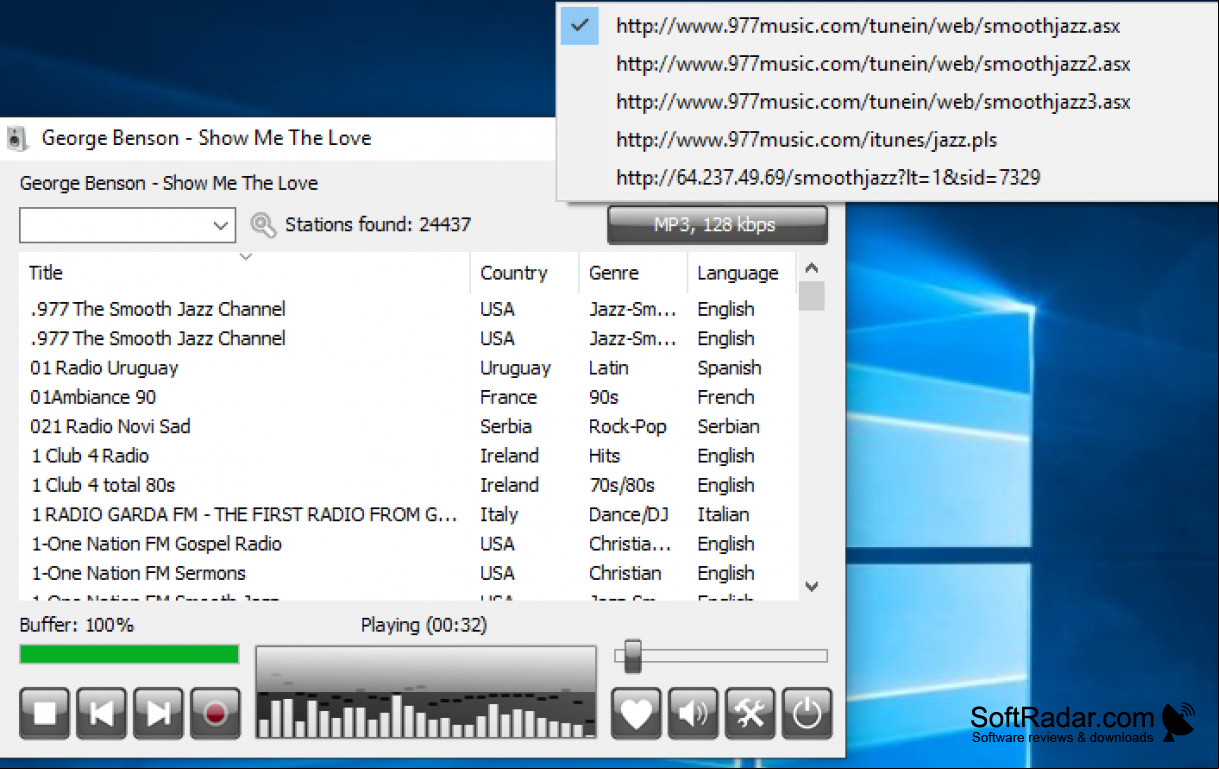Viewport: 1219px width, 769px height.
Task: Click the scrollbar thumb in station list
Action: (812, 297)
